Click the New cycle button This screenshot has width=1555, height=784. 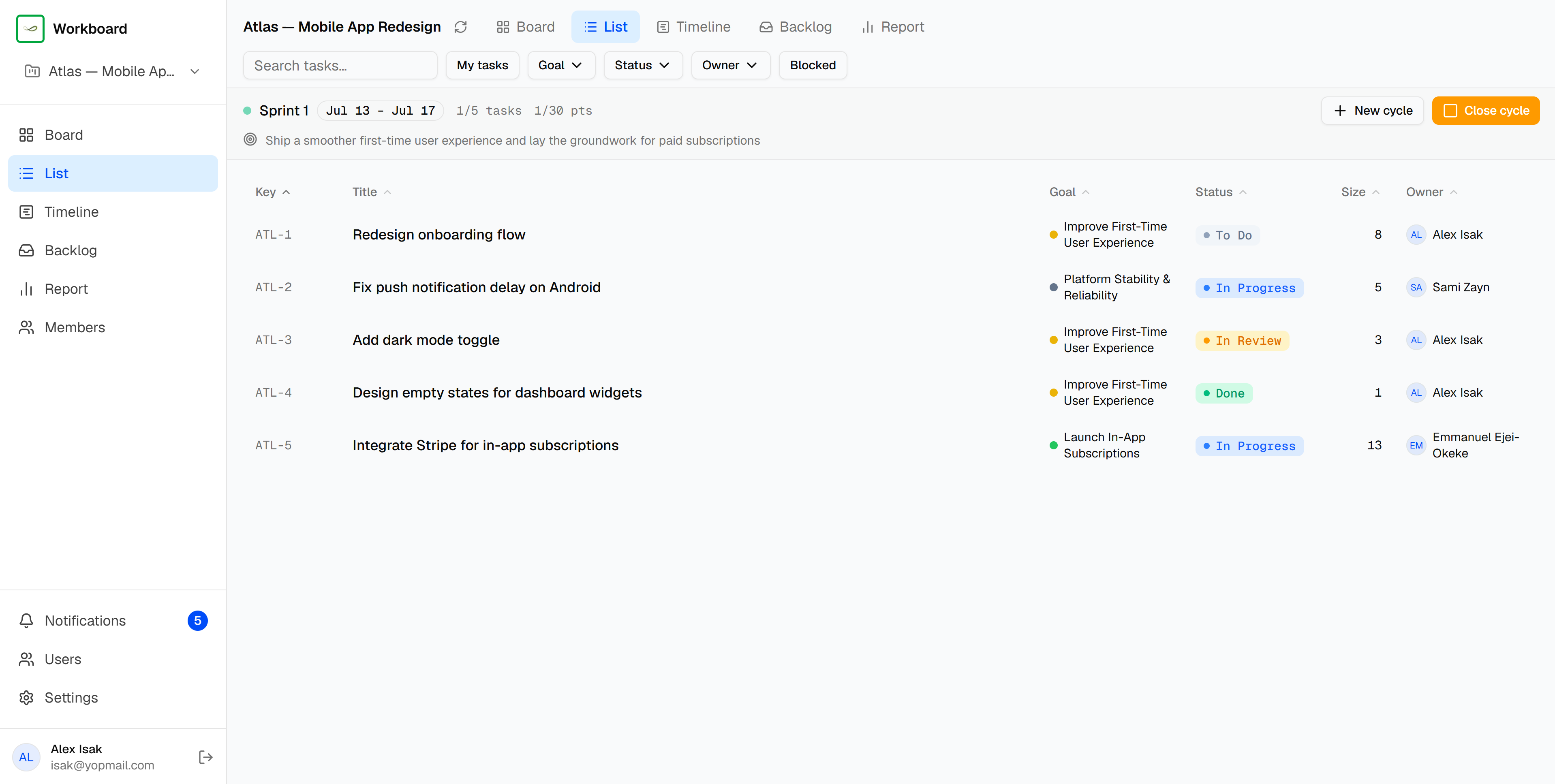coord(1372,111)
